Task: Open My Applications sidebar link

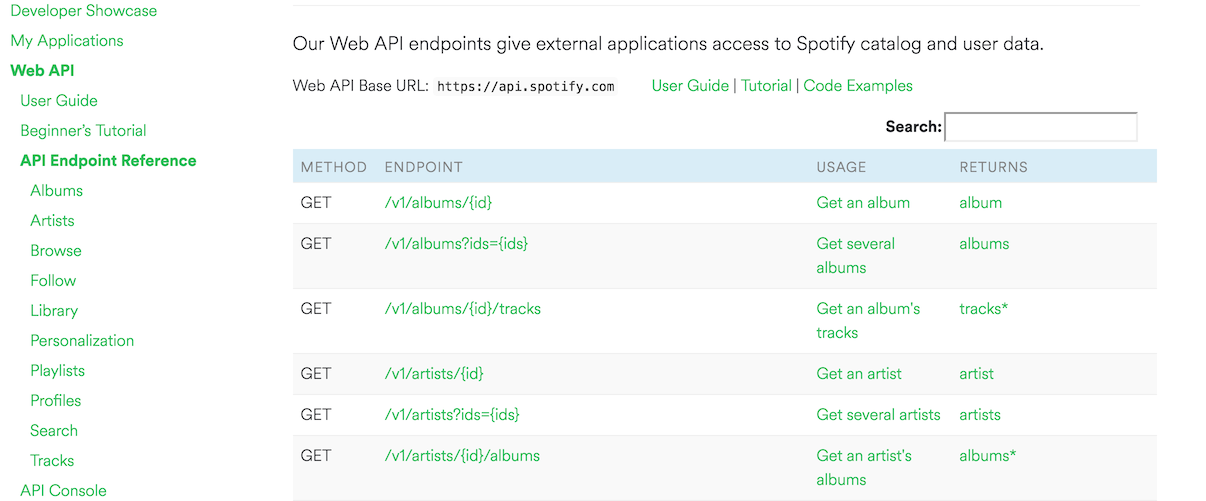Action: tap(67, 41)
